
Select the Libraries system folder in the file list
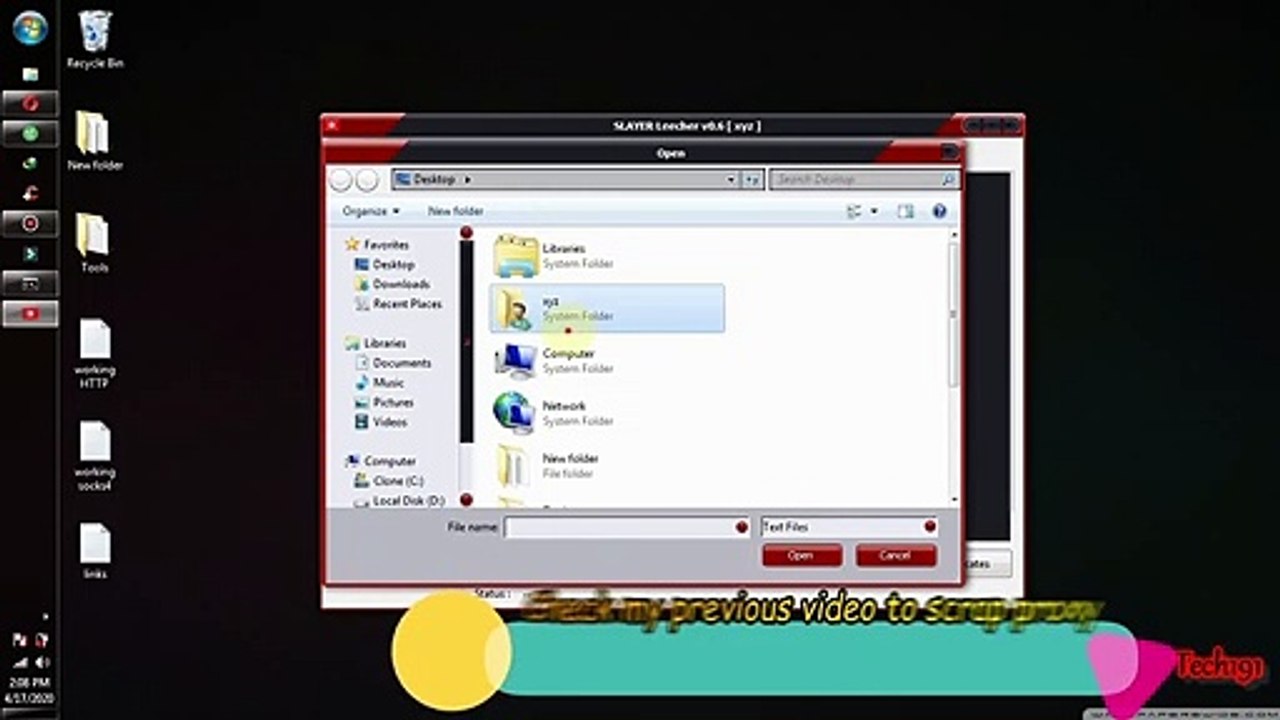point(606,256)
